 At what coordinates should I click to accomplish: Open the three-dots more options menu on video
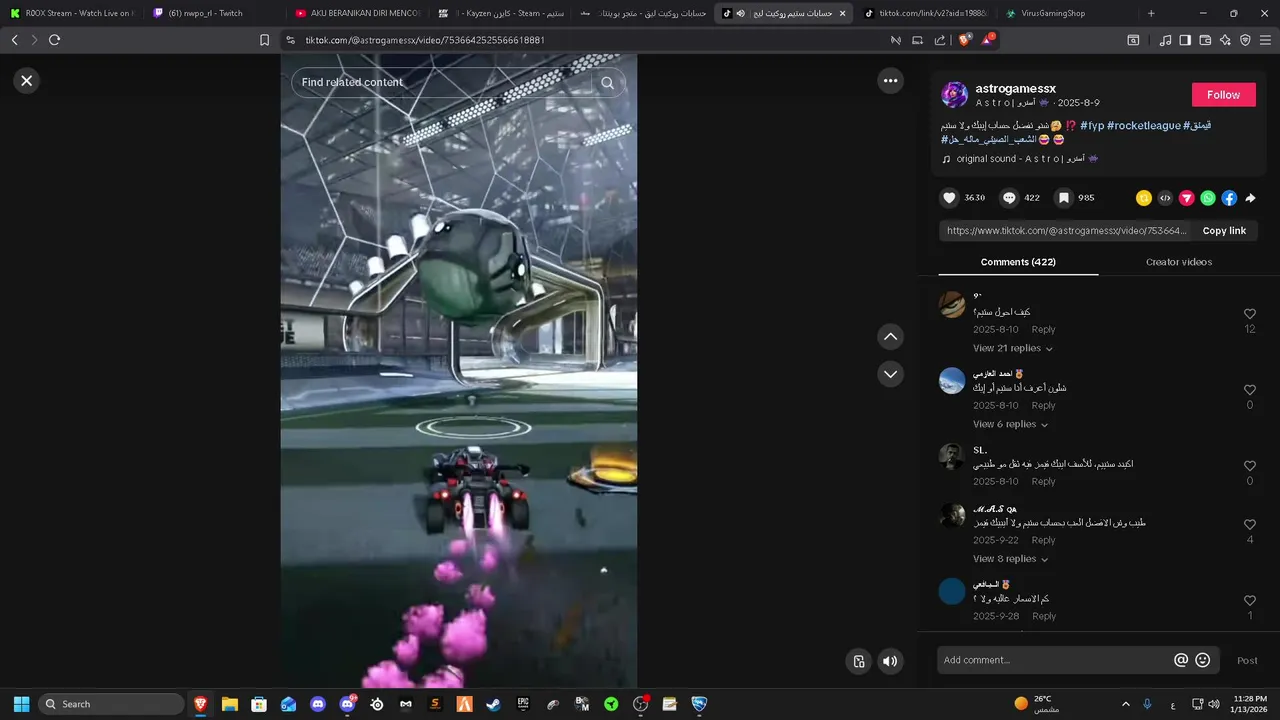pos(890,81)
